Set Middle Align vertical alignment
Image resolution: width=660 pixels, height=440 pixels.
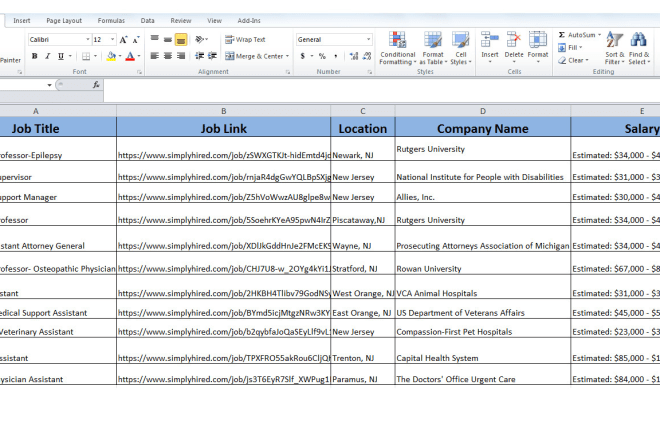coord(168,39)
